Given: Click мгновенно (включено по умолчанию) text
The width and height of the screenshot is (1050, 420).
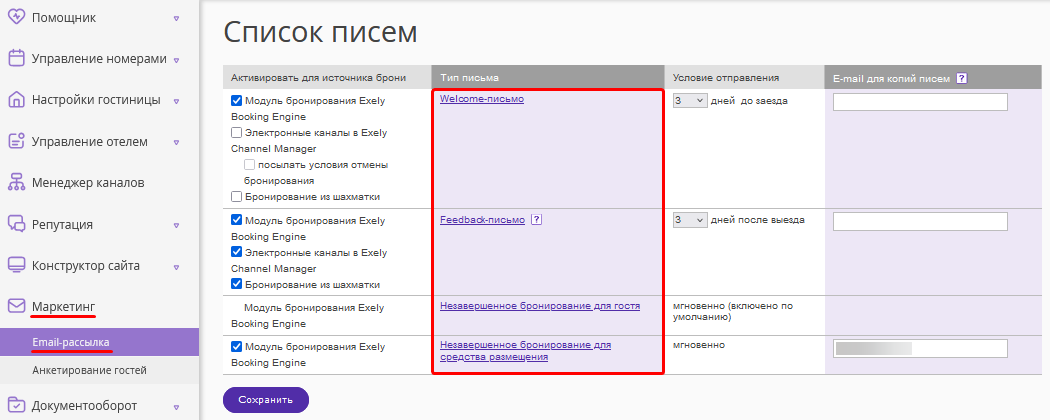Looking at the screenshot, I should [733, 311].
